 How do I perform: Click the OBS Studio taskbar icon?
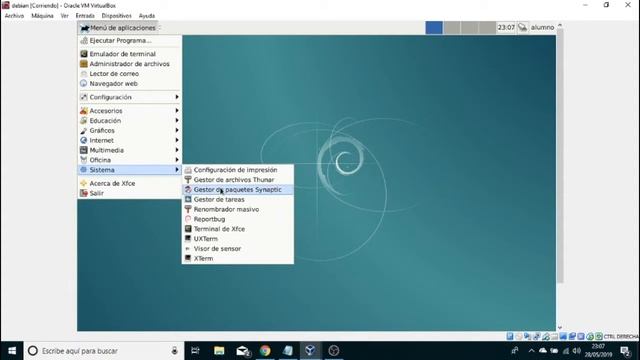click(333, 351)
